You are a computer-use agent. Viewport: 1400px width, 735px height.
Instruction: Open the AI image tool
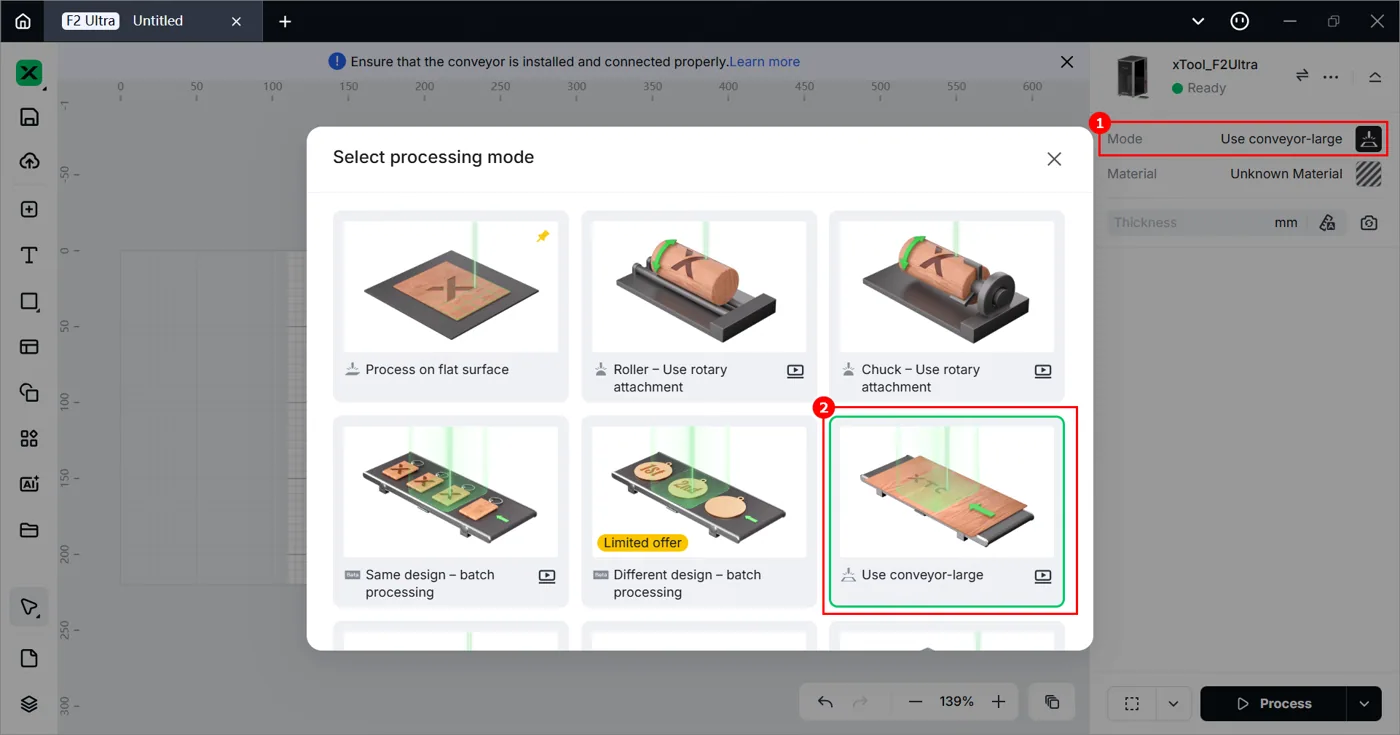click(29, 484)
